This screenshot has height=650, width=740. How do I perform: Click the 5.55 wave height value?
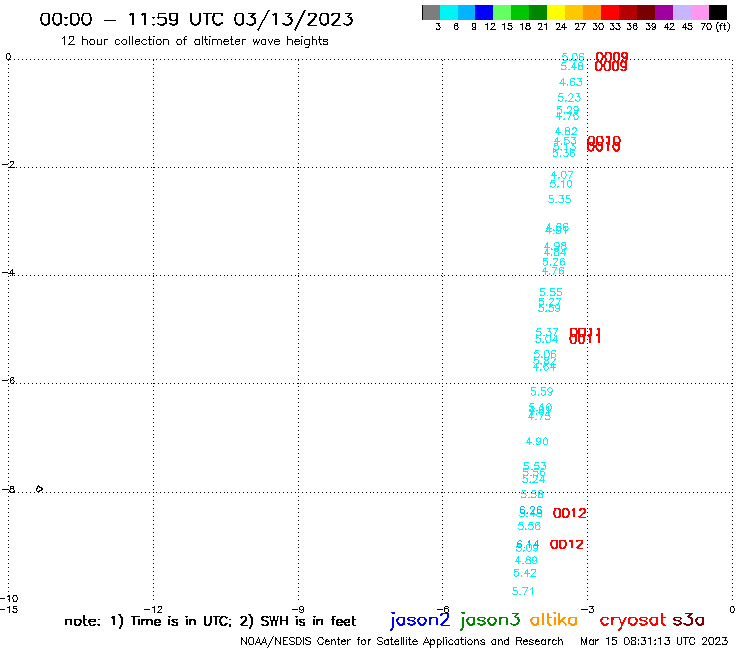[551, 292]
